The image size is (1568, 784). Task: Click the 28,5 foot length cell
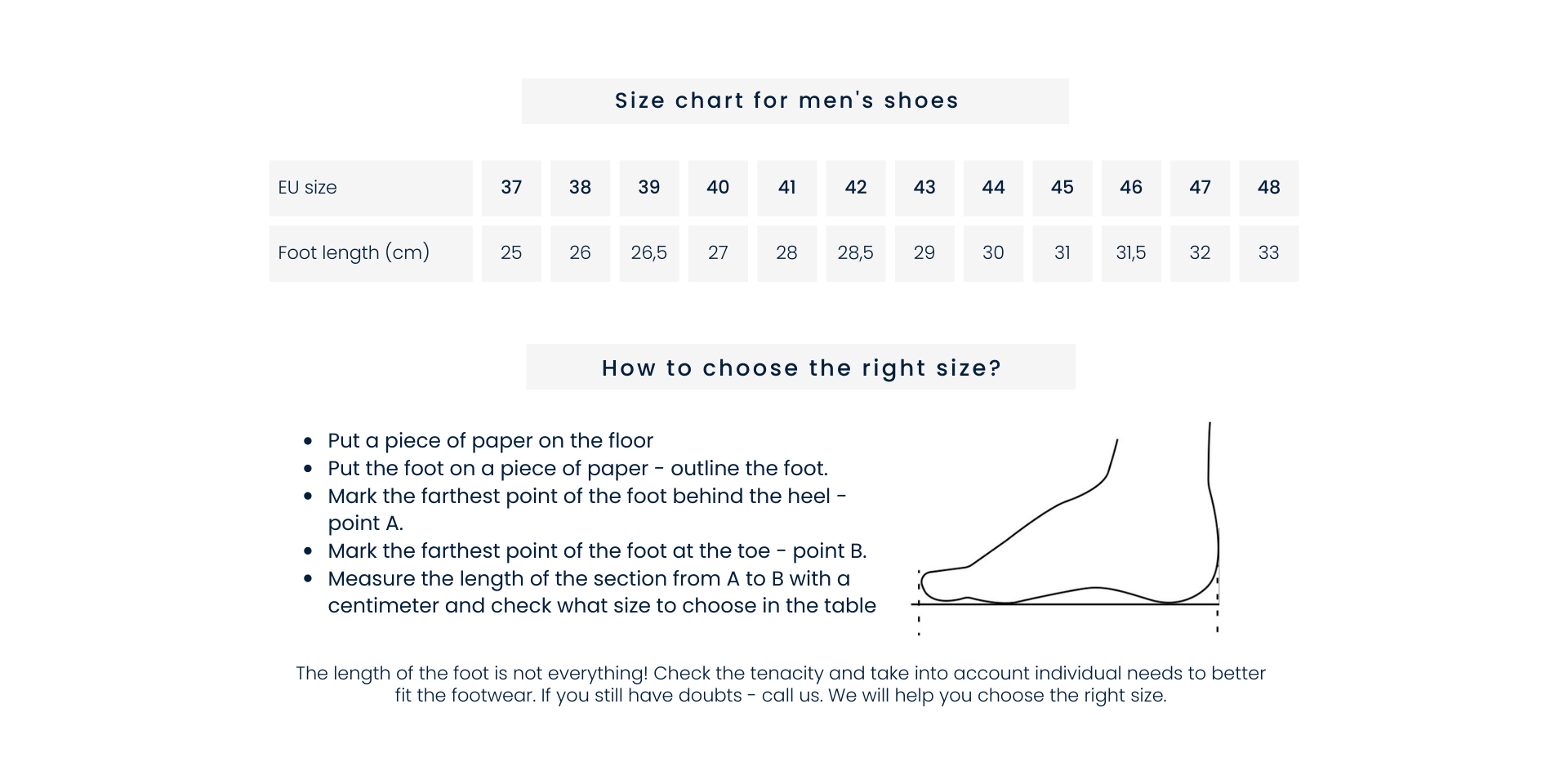[x=856, y=253]
